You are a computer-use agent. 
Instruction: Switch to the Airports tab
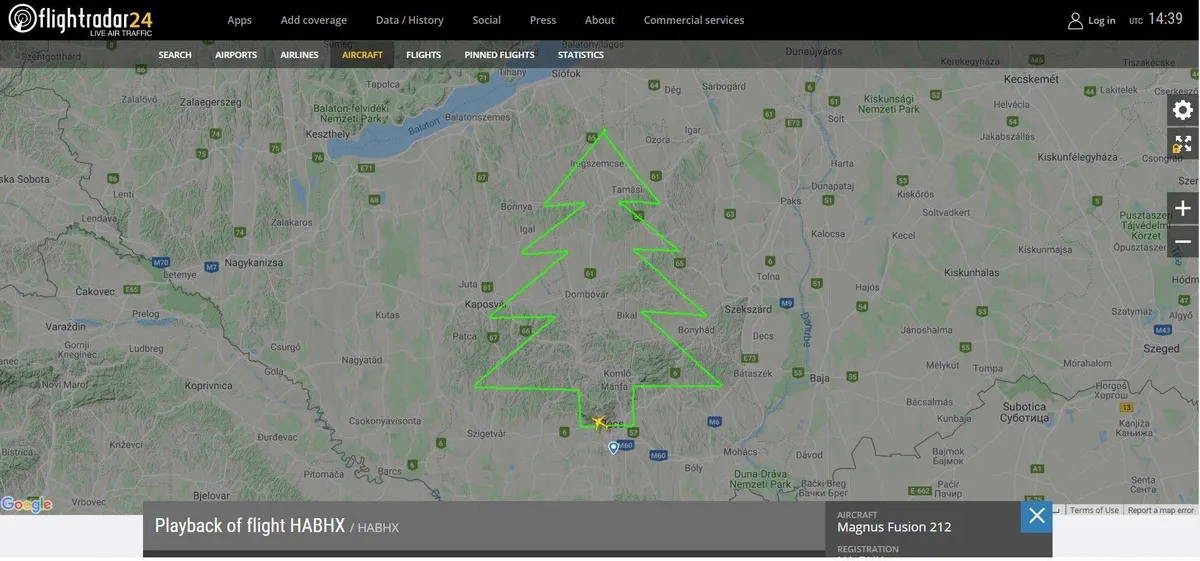[x=236, y=55]
